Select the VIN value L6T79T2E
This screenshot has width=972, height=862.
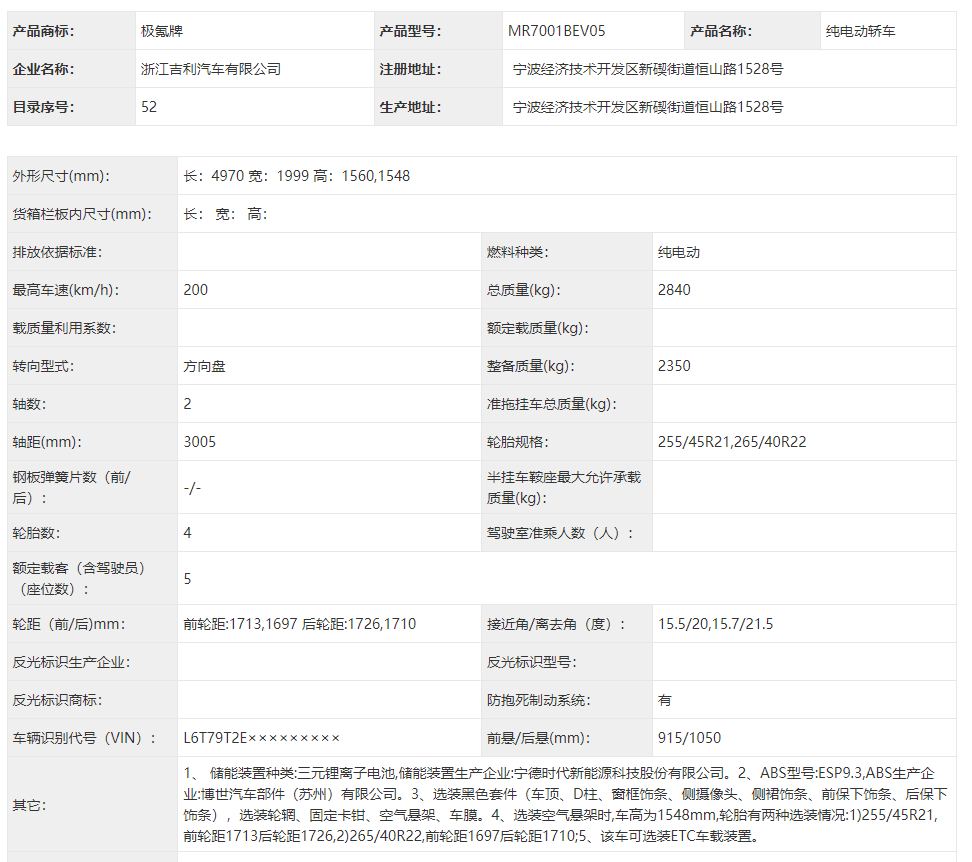click(262, 738)
